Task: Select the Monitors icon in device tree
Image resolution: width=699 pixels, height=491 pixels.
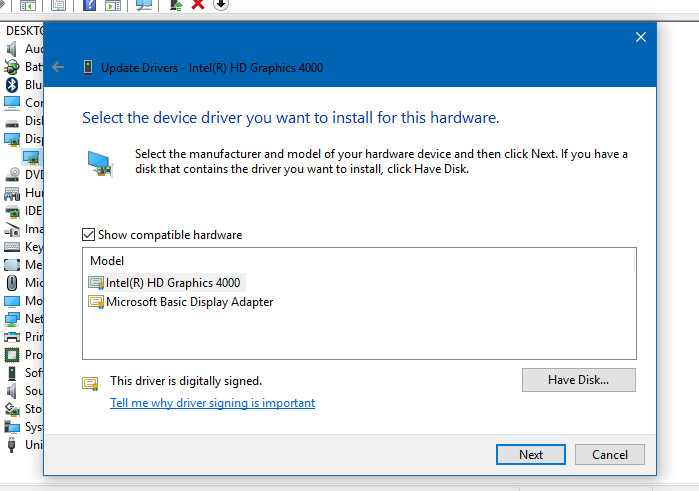Action: [x=12, y=301]
